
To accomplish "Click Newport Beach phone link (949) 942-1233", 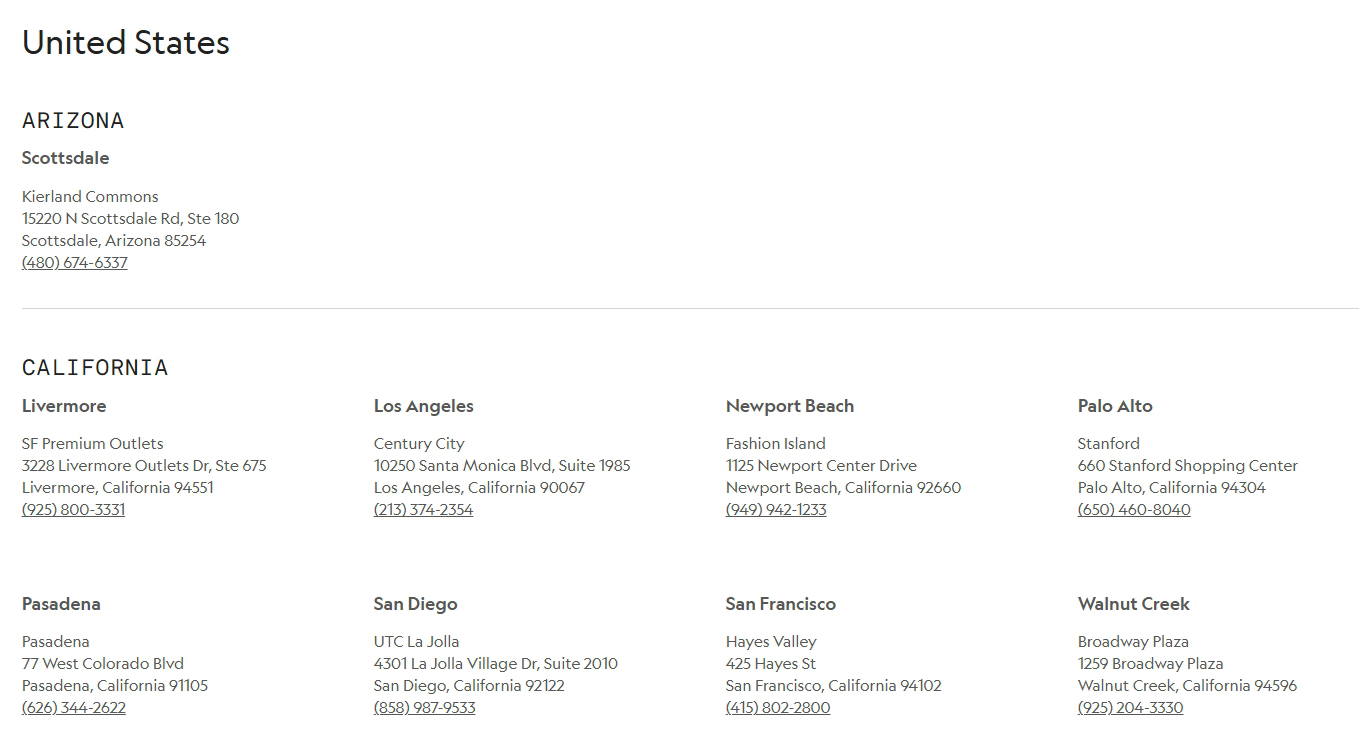I will tap(776, 510).
